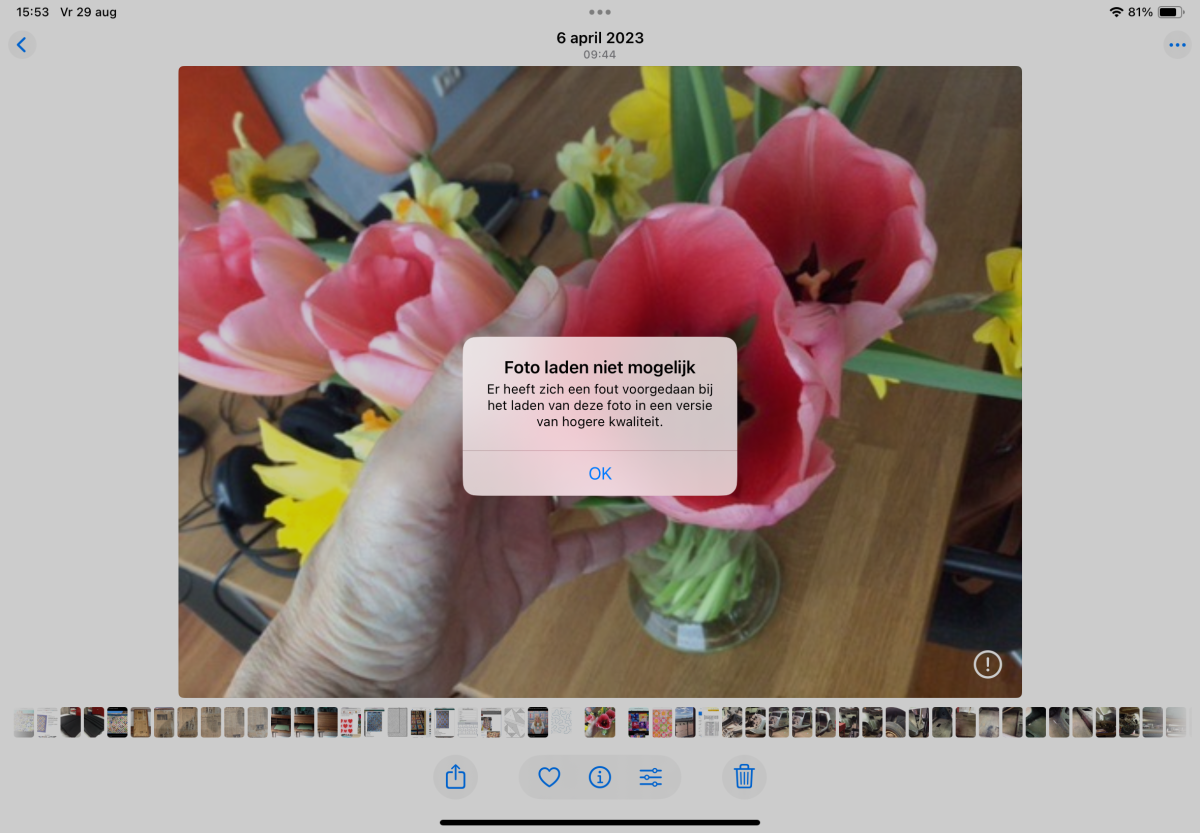Tap the battery indicator icon
This screenshot has width=1200, height=833.
(1171, 12)
